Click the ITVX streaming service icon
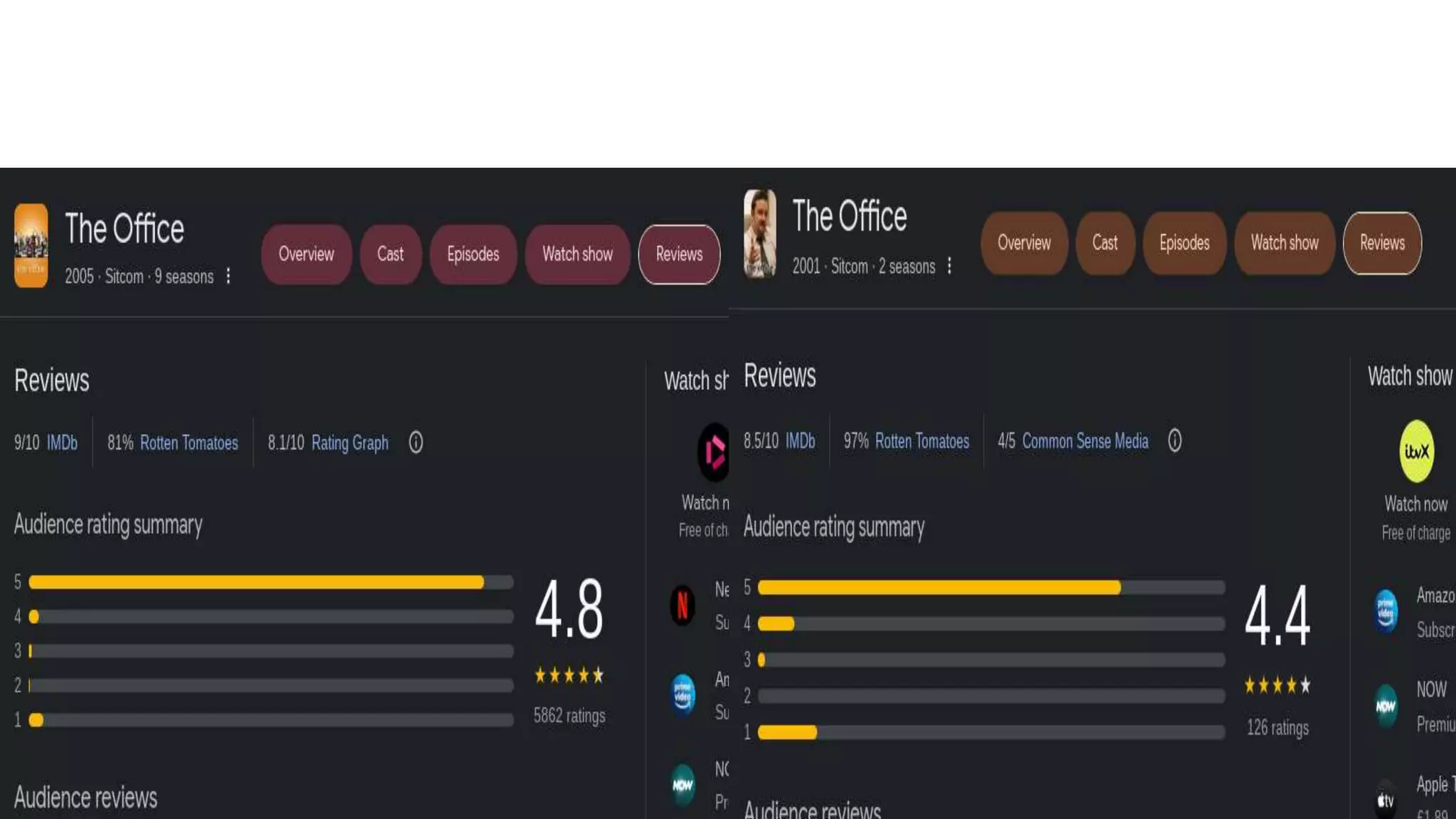This screenshot has height=819, width=1456. click(x=1416, y=451)
